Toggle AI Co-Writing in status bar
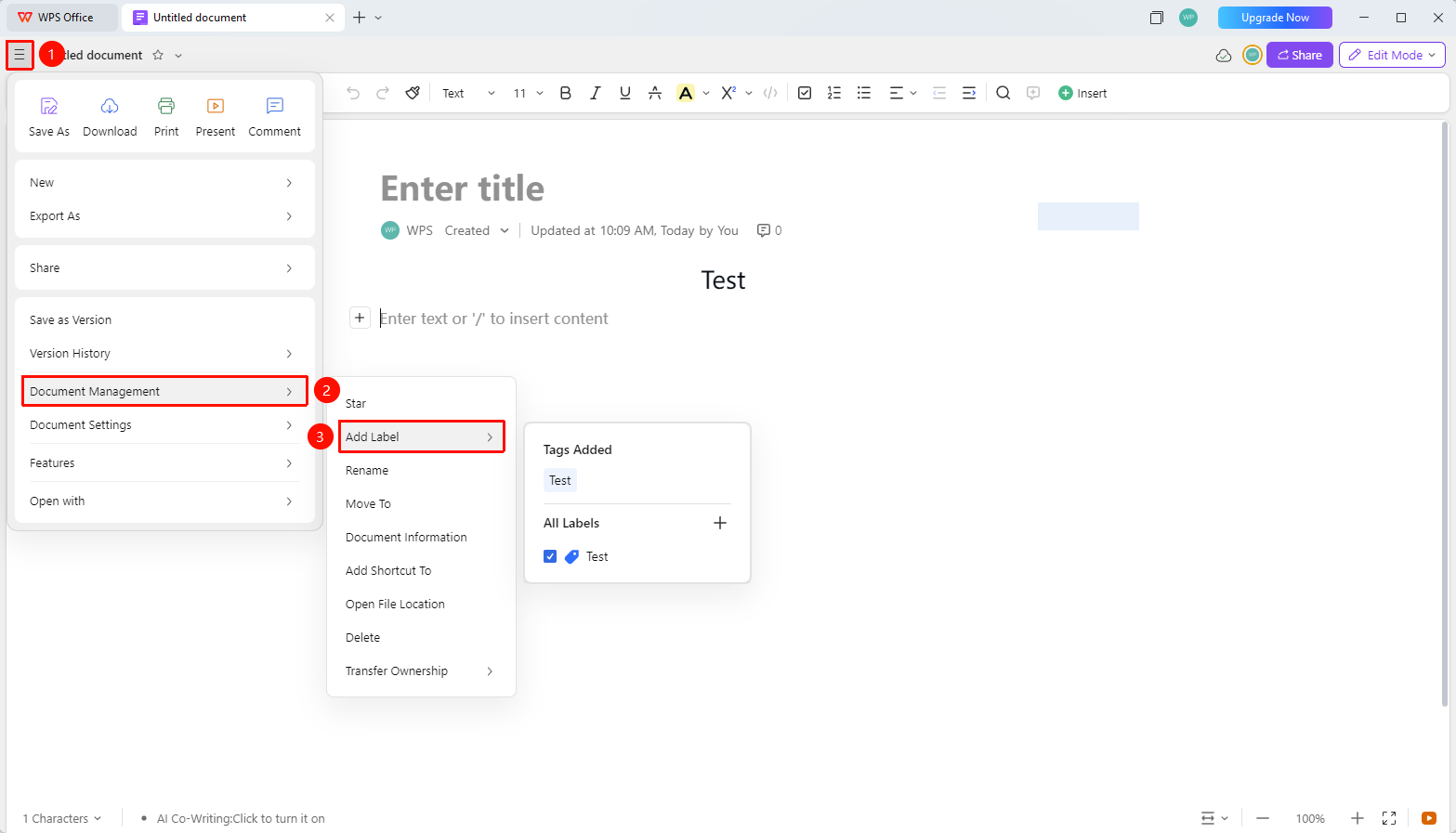 tap(241, 818)
